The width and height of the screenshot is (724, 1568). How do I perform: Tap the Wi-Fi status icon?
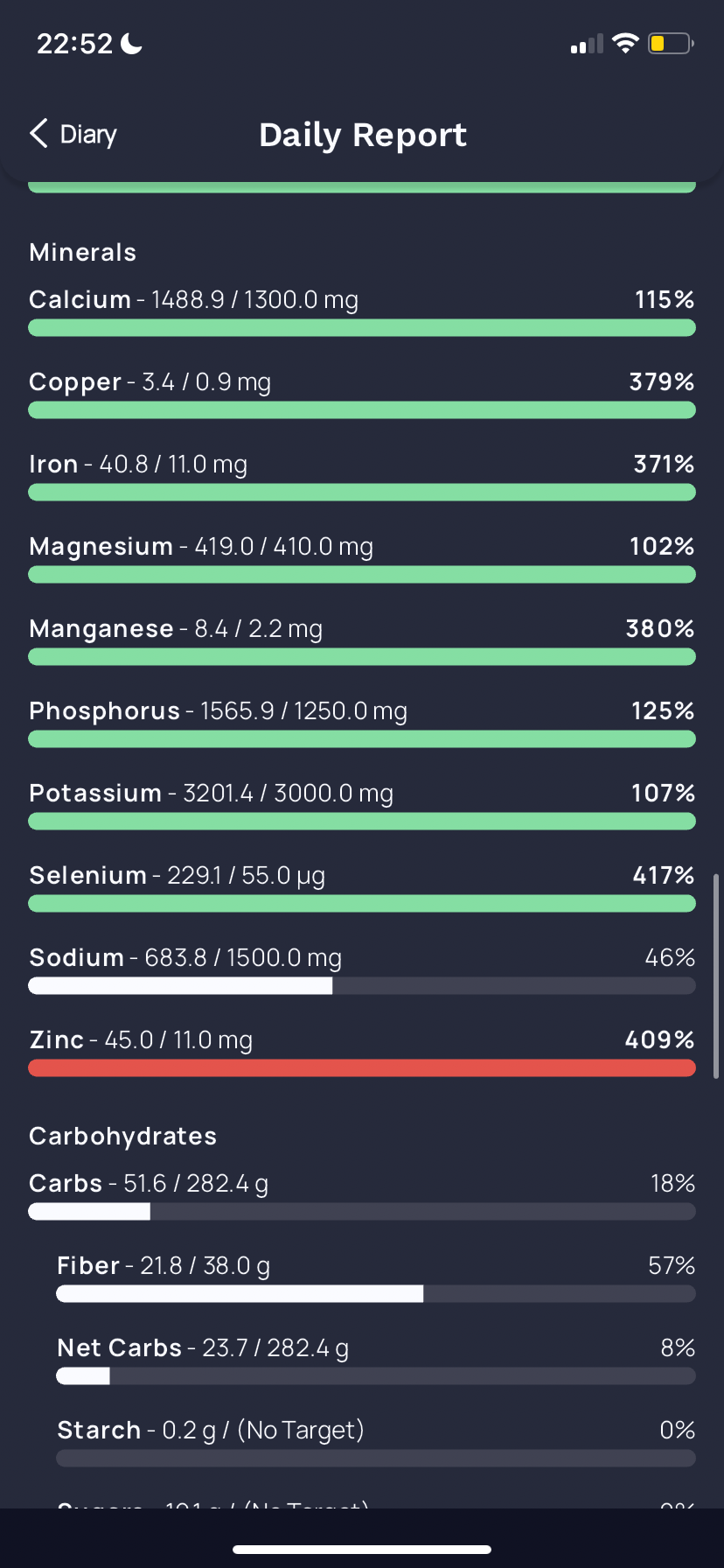coord(625,44)
